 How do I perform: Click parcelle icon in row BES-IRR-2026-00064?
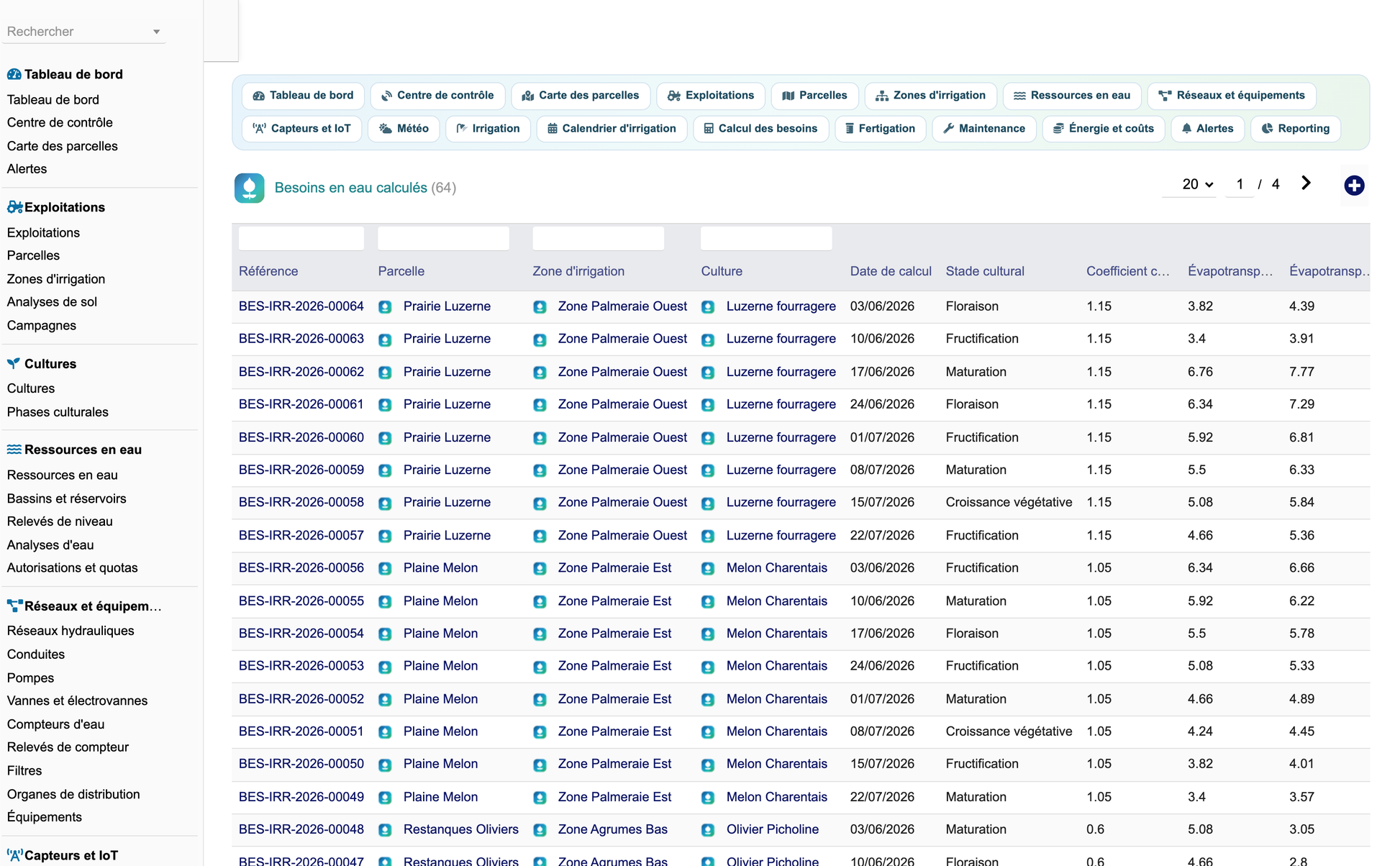coord(386,307)
